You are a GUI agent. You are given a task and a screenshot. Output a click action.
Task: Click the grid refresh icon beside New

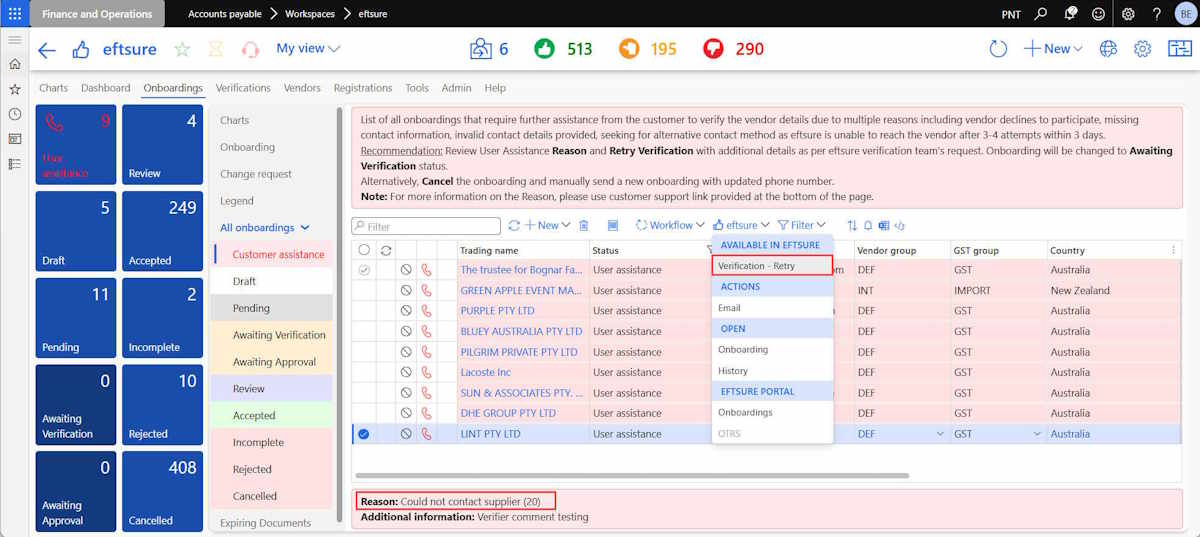(x=514, y=226)
